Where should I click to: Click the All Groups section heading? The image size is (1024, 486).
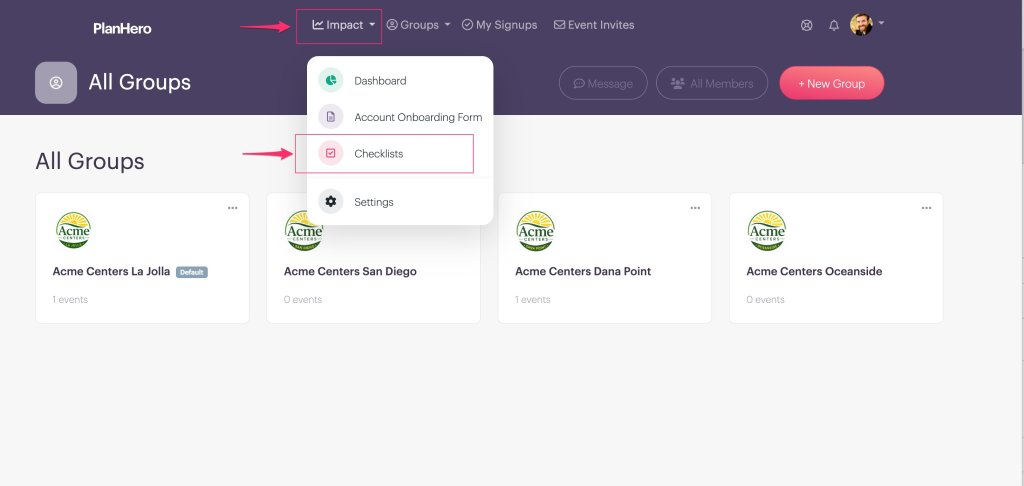[89, 161]
